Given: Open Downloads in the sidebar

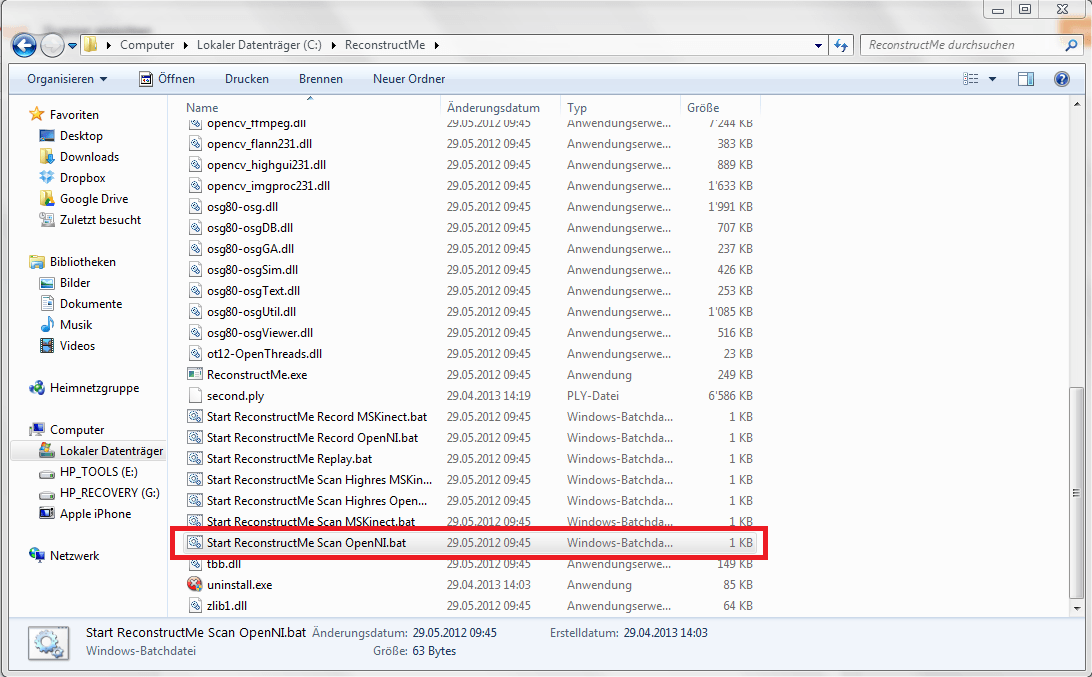Looking at the screenshot, I should (89, 157).
